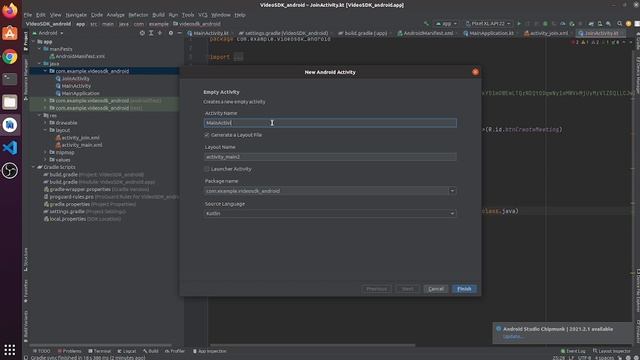Expand the mipmap folder
The image size is (640, 360).
click(x=45, y=153)
